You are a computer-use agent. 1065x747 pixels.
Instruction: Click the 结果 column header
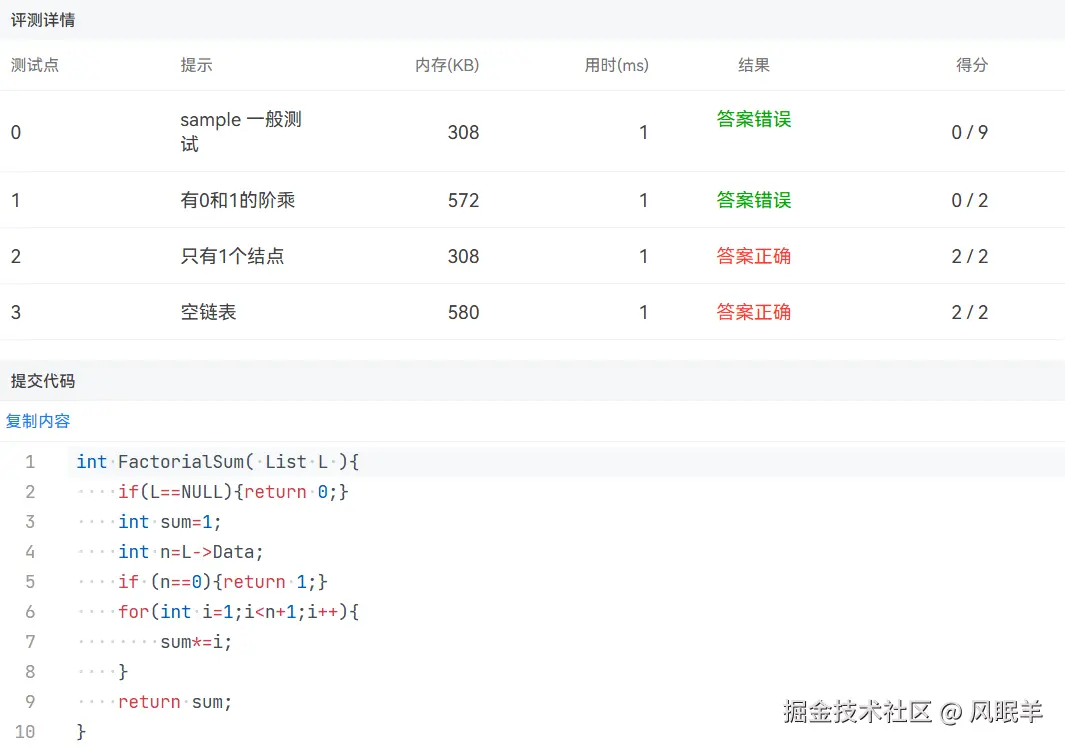click(754, 65)
